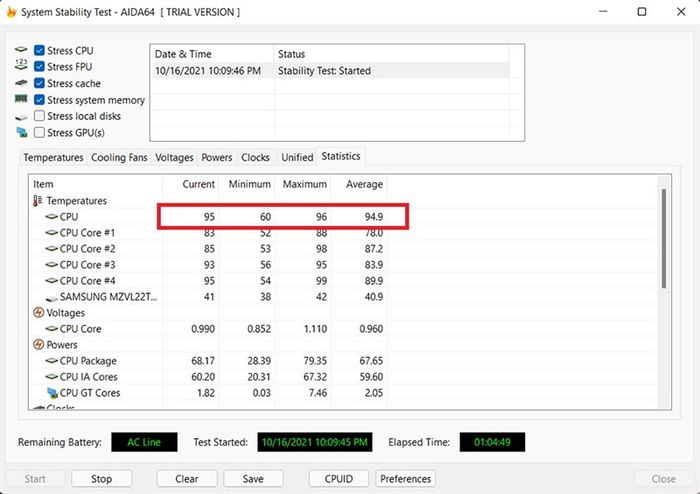Screen dimensions: 700x494
Task: Click the chip icon beside CPU Core #4
Action: pyautogui.click(x=52, y=281)
